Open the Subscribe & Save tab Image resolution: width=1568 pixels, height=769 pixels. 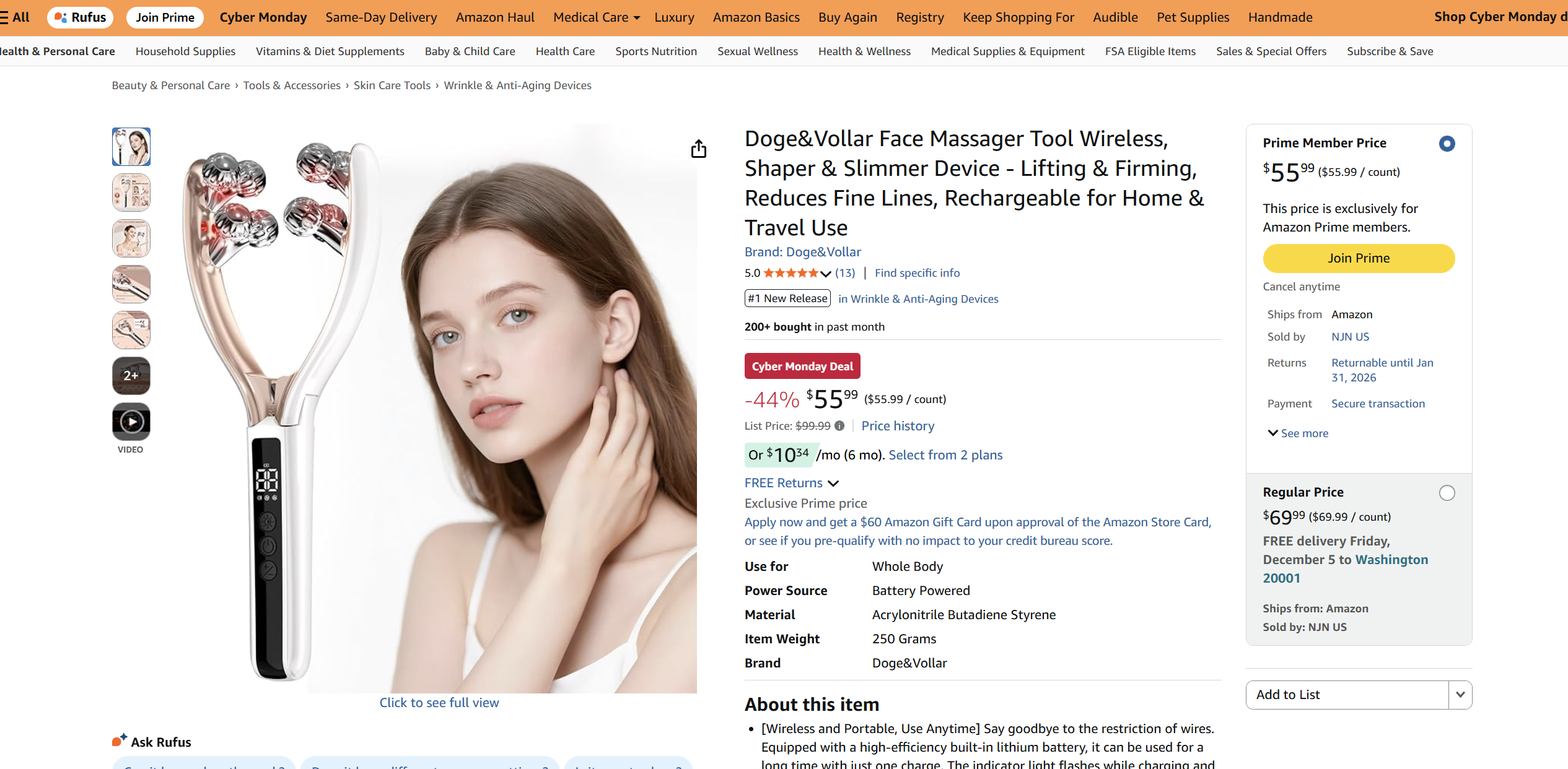pyautogui.click(x=1390, y=51)
